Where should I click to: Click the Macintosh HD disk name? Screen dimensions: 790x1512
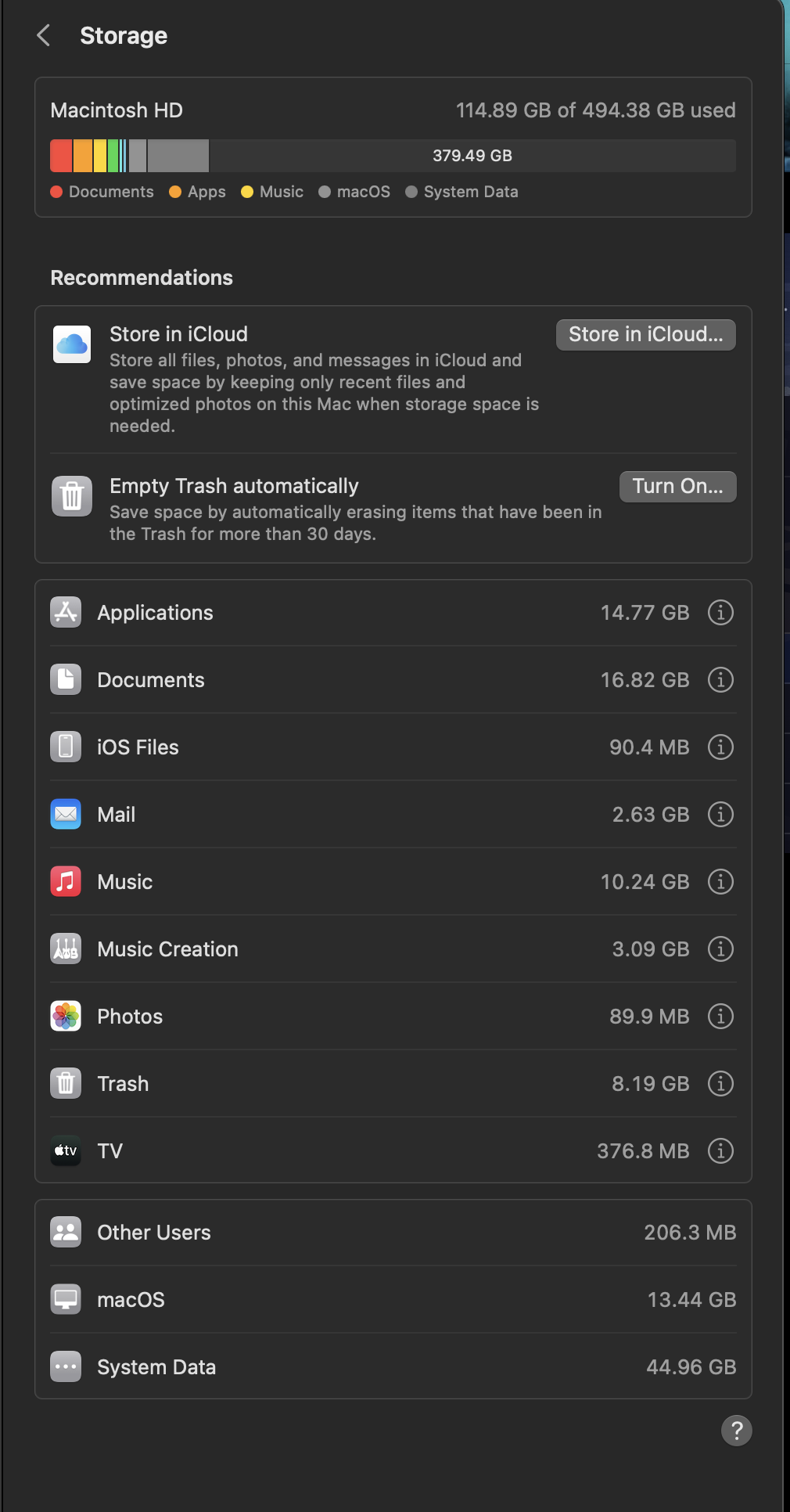coord(117,110)
